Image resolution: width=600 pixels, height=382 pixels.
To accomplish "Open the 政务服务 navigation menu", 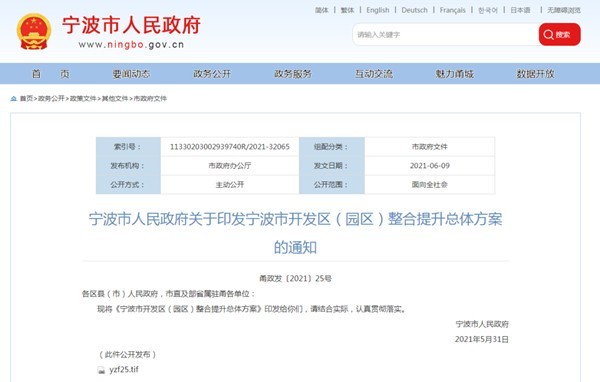I will (293, 74).
